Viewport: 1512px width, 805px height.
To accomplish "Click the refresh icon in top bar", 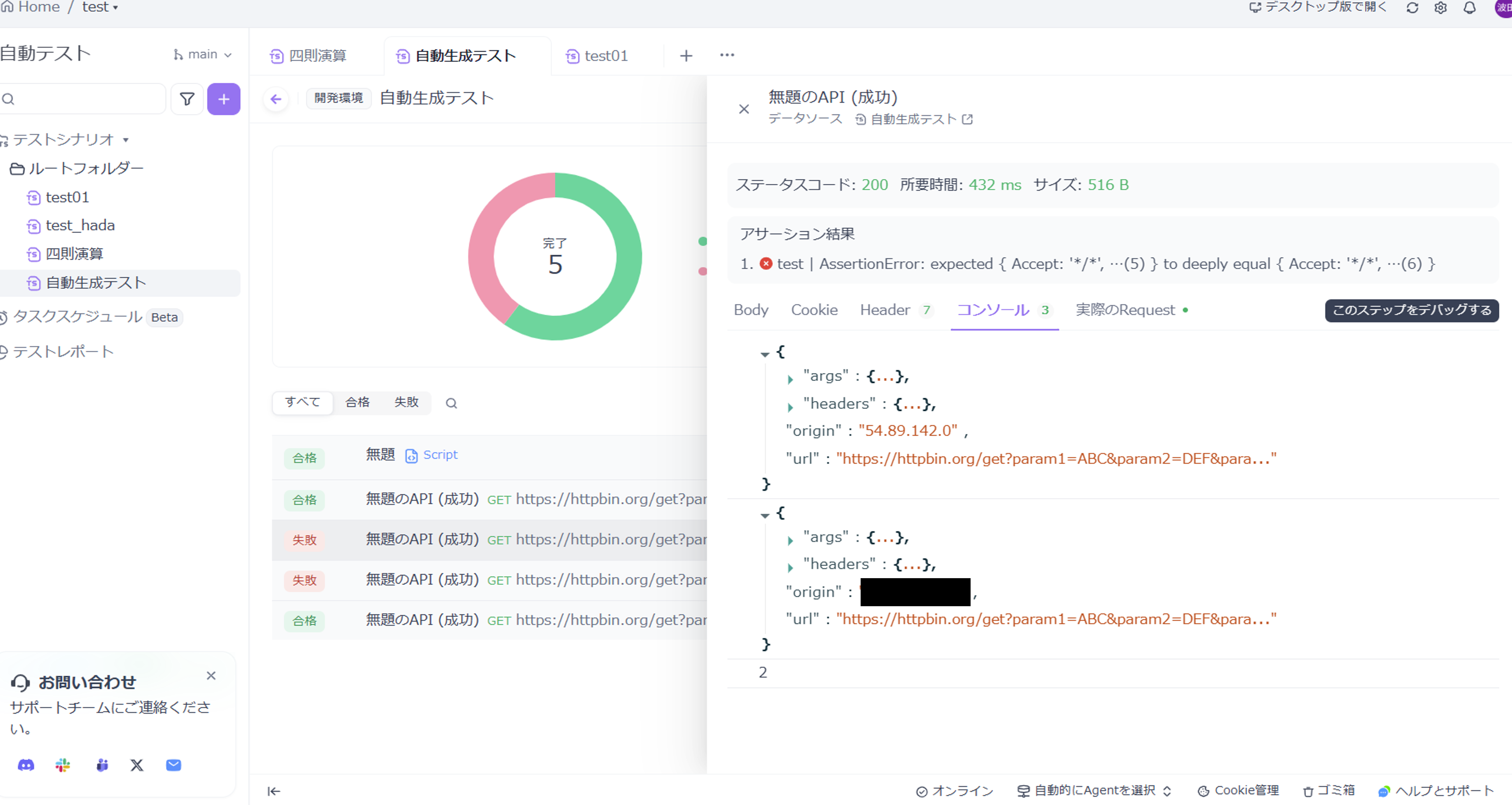I will click(1412, 8).
